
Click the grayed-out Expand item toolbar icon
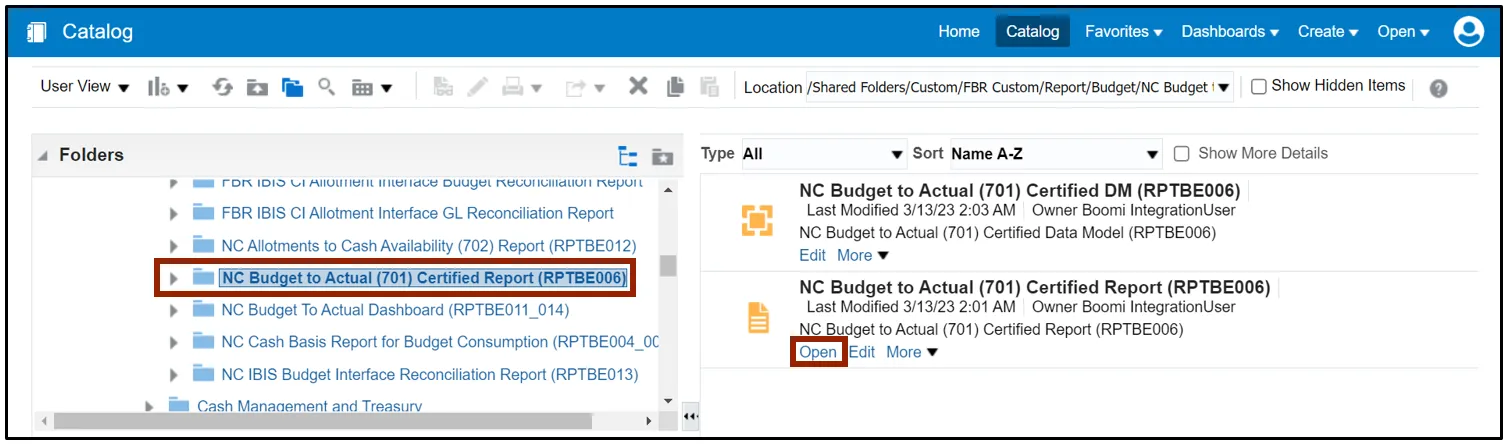pos(444,87)
